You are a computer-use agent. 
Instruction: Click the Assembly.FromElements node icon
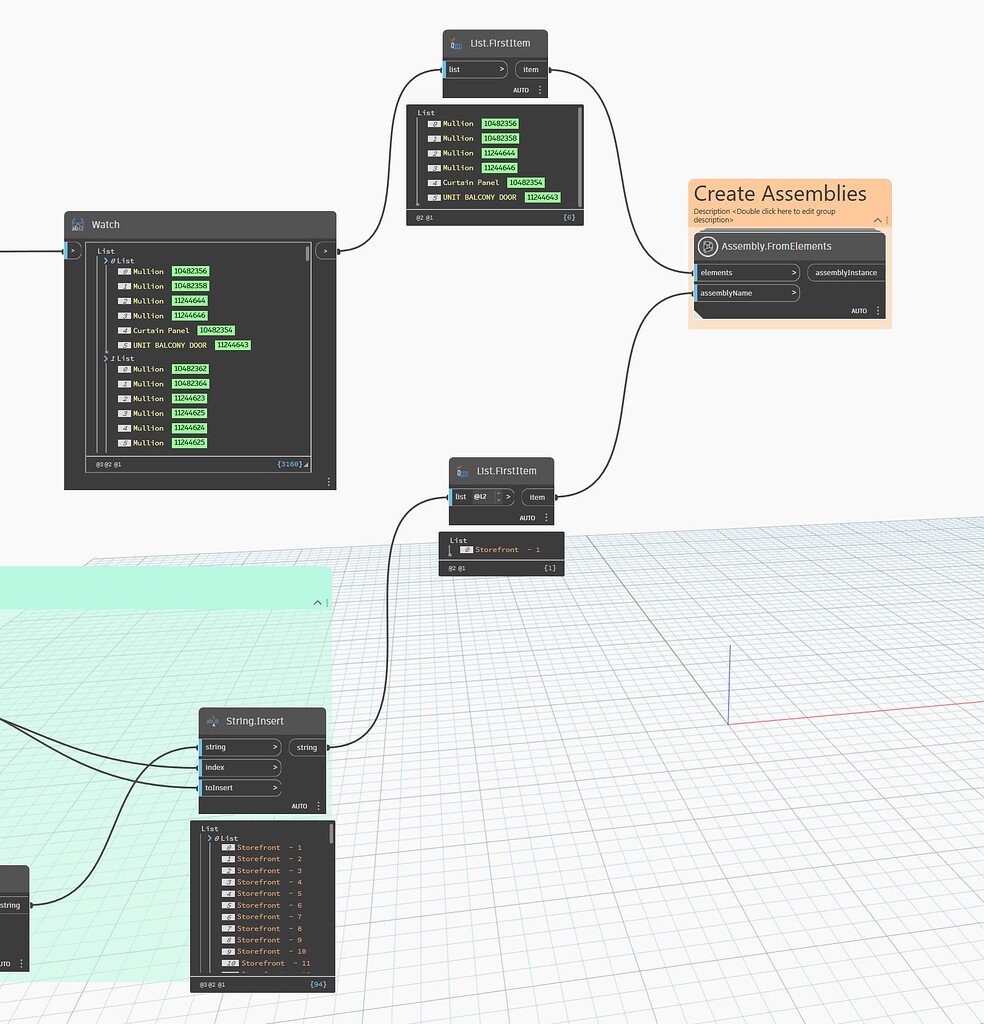tap(707, 246)
